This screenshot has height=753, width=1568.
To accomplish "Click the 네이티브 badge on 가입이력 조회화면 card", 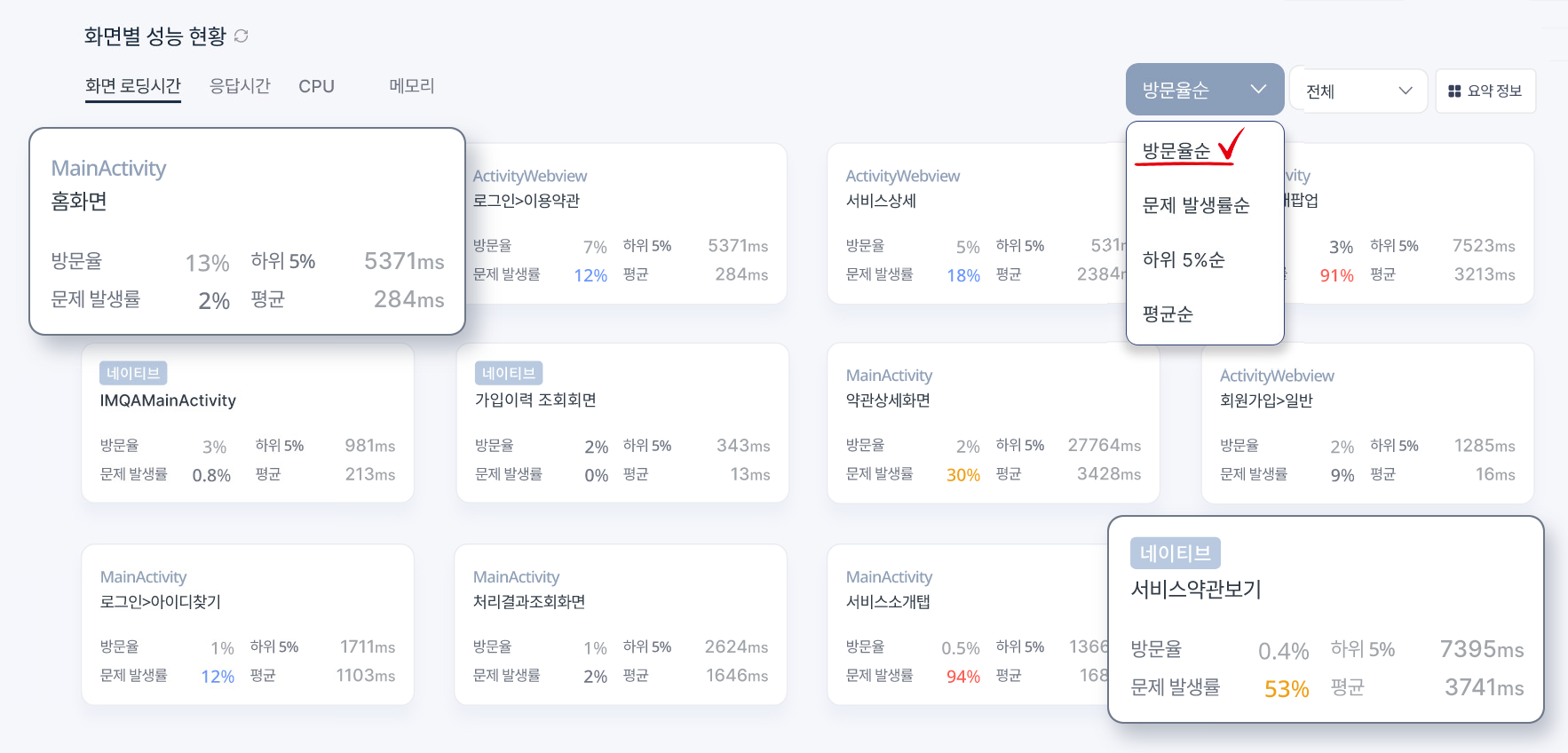I will click(x=509, y=373).
